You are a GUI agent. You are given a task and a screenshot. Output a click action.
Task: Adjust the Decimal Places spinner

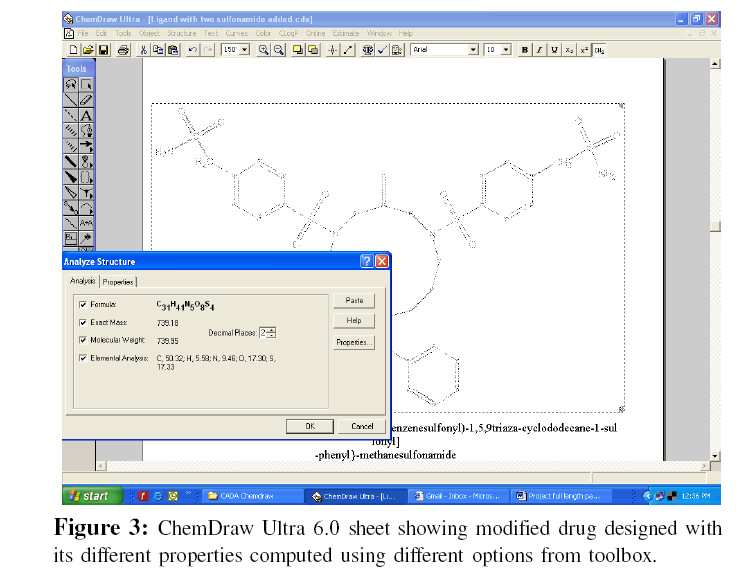tap(272, 332)
